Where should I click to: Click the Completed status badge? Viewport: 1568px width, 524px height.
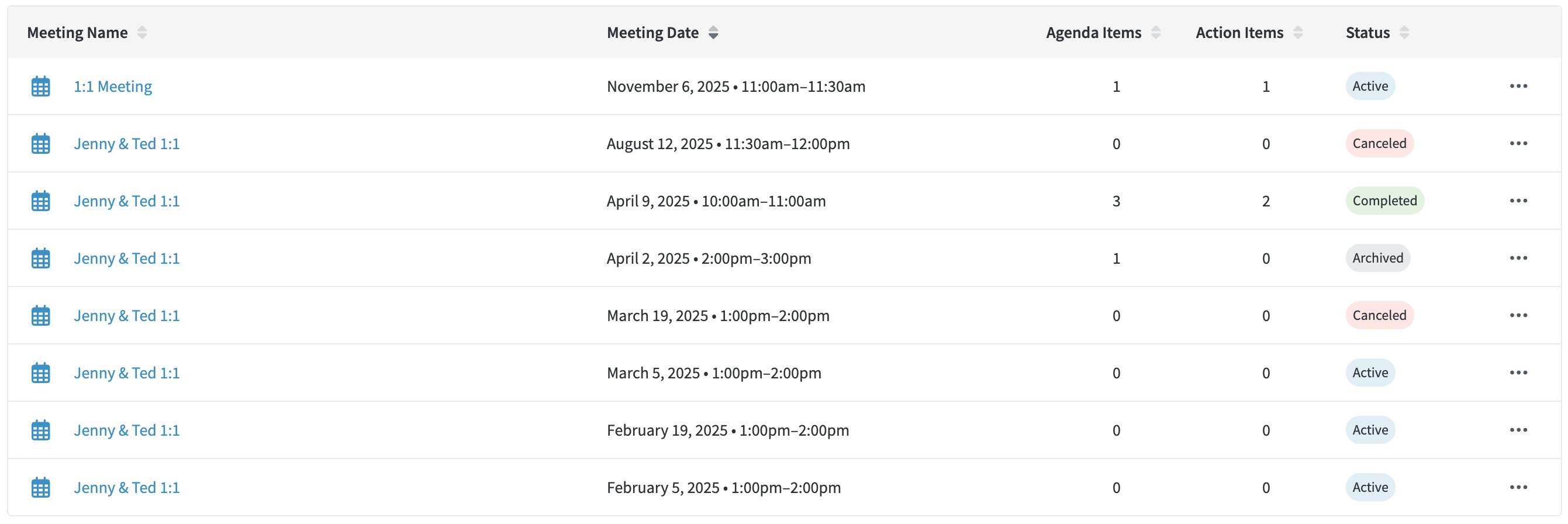pyautogui.click(x=1384, y=201)
